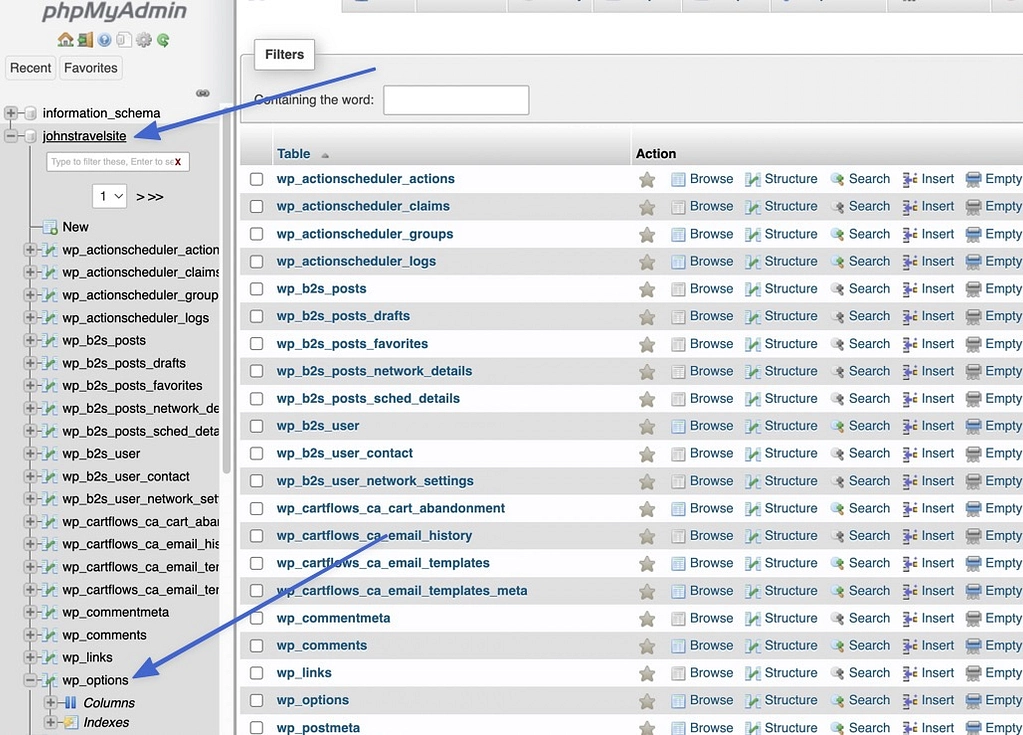This screenshot has height=735, width=1023.
Task: Star wp_actionscheduler_actions as a favorite
Action: pos(647,179)
